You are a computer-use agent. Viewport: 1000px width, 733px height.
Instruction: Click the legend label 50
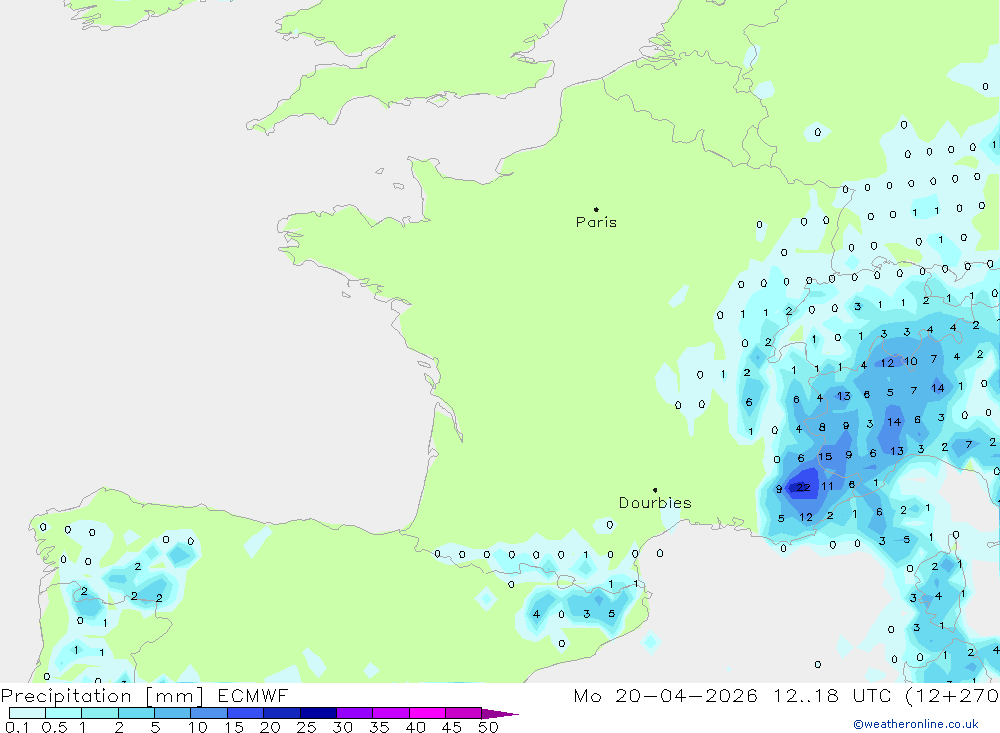pyautogui.click(x=488, y=727)
